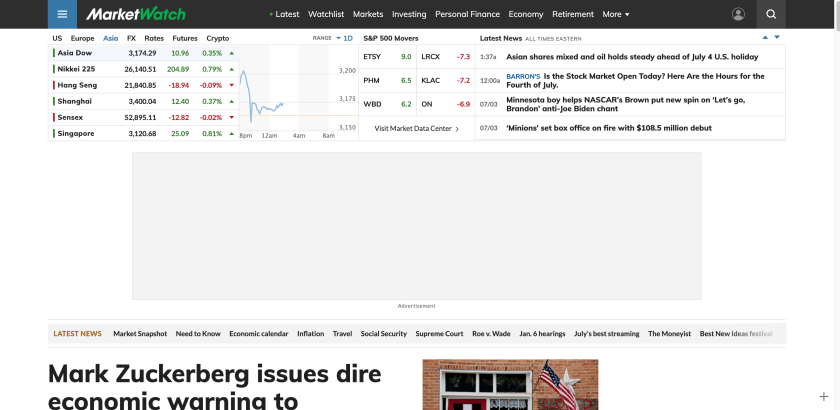Read Minions box office headline

pyautogui.click(x=609, y=128)
